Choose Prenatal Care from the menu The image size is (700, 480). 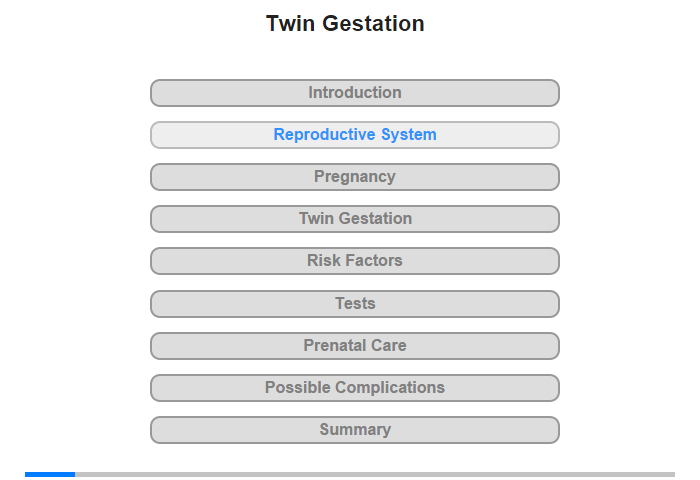354,346
